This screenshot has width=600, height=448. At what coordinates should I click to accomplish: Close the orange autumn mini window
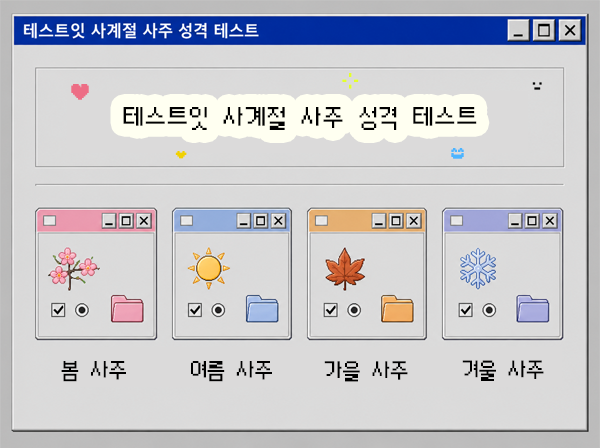click(x=414, y=221)
